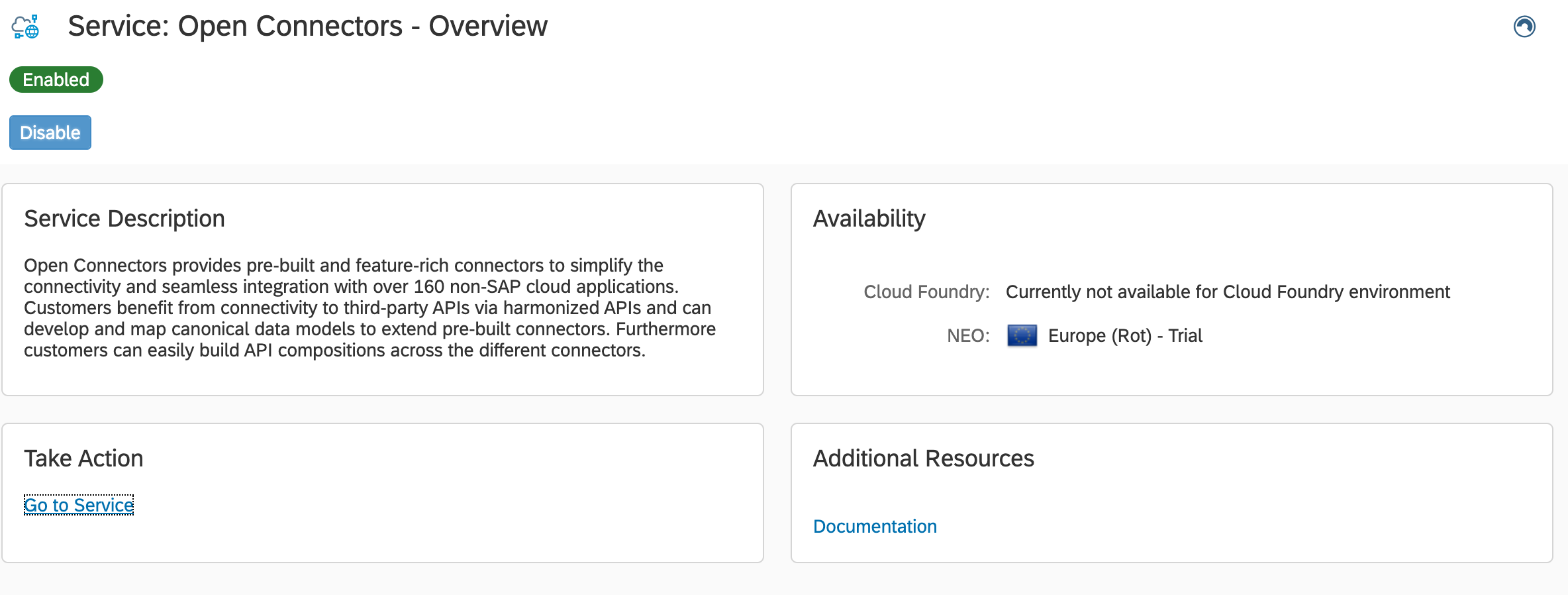Click the Service Description heading
The image size is (1568, 595).
[124, 219]
